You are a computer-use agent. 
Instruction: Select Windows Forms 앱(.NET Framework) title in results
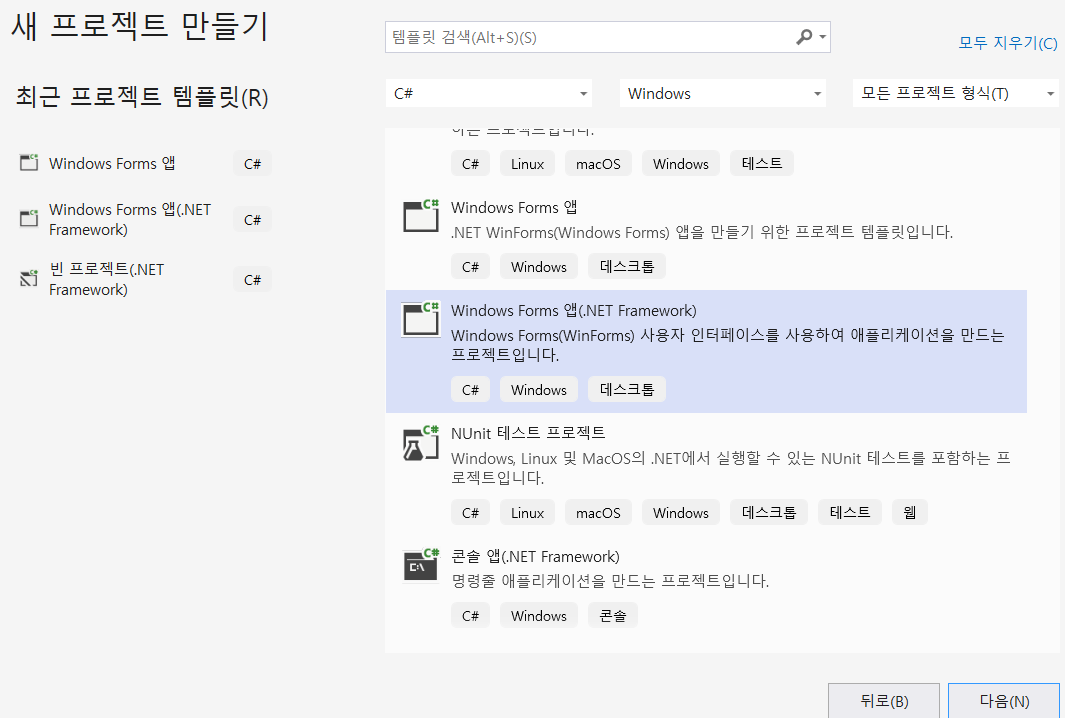[x=573, y=310]
